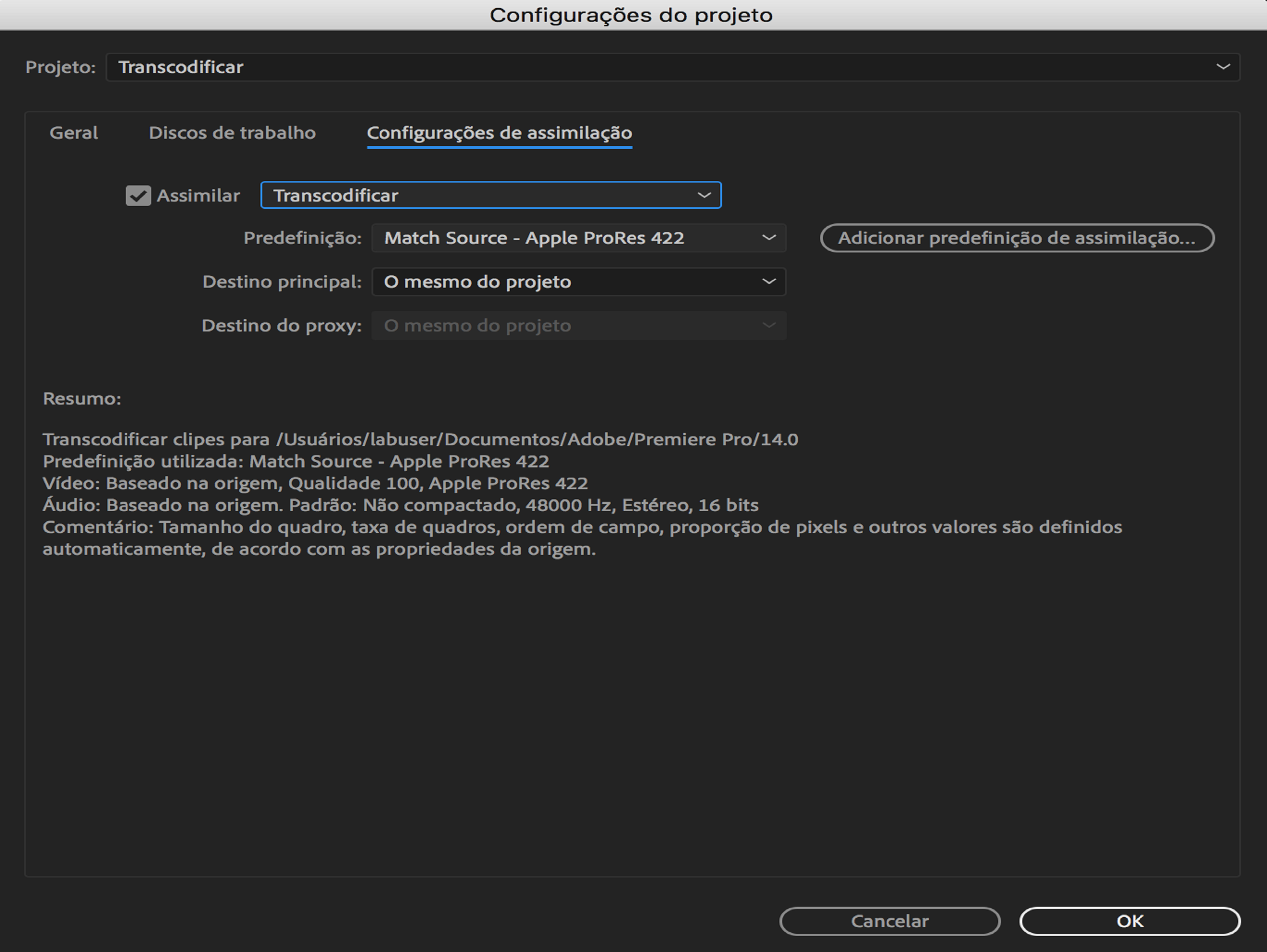The width and height of the screenshot is (1267, 952).
Task: Select Configurações de assimilação tab
Action: pos(499,133)
